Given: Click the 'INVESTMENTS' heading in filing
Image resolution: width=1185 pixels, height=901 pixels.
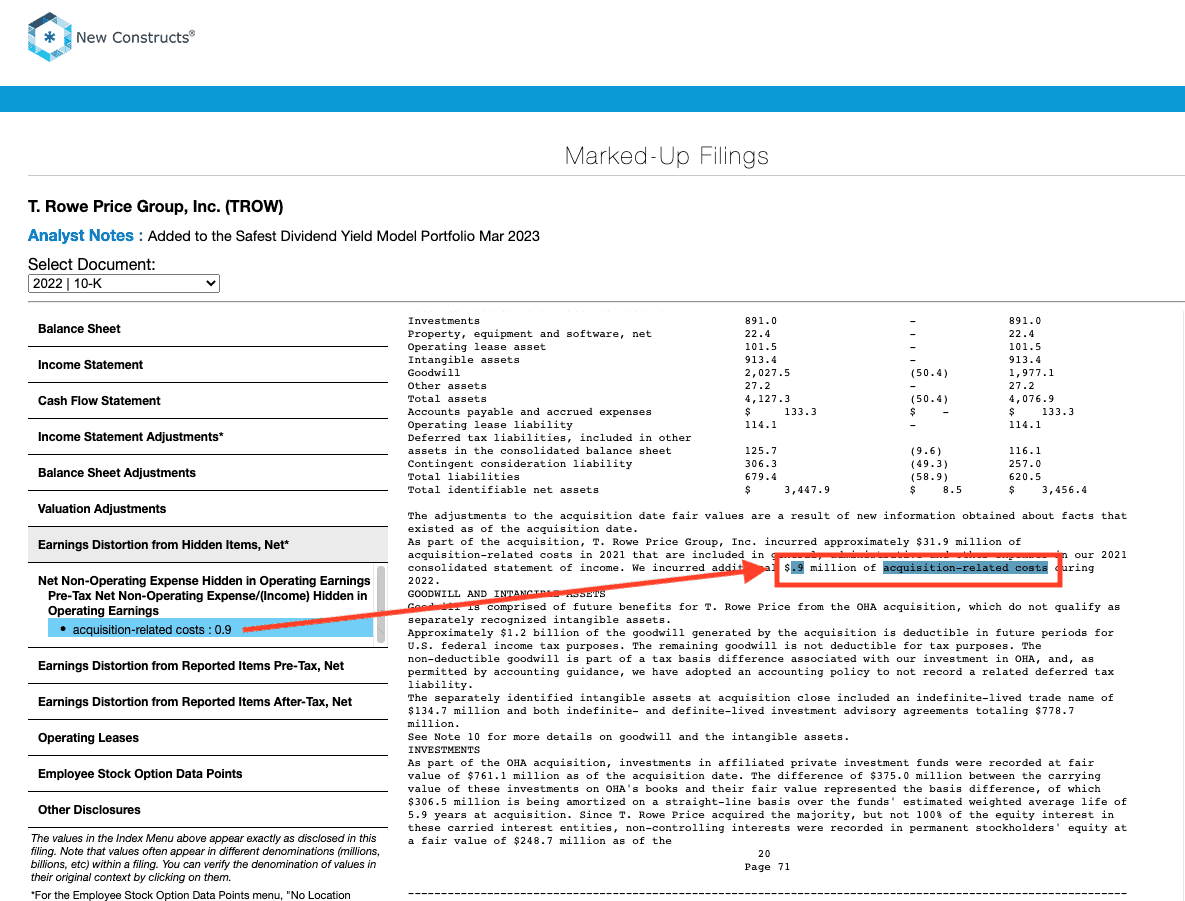Looking at the screenshot, I should tap(444, 750).
